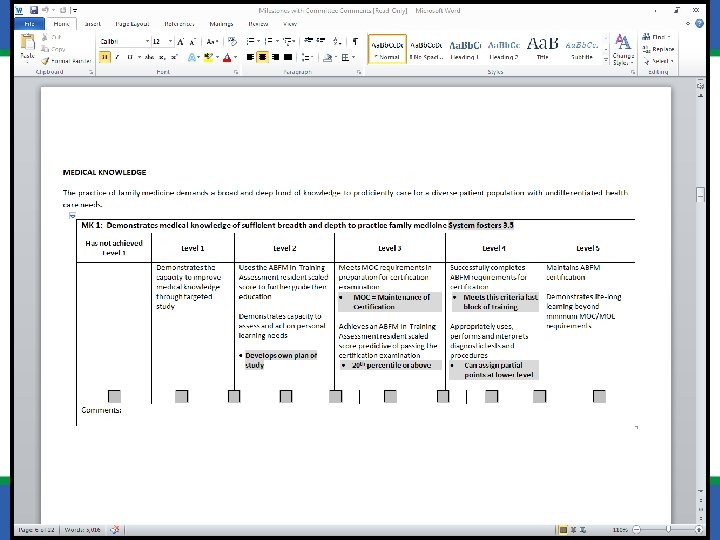Screen dimensions: 720x540
Task: Click the Cut scissors icon
Action: click(x=45, y=37)
